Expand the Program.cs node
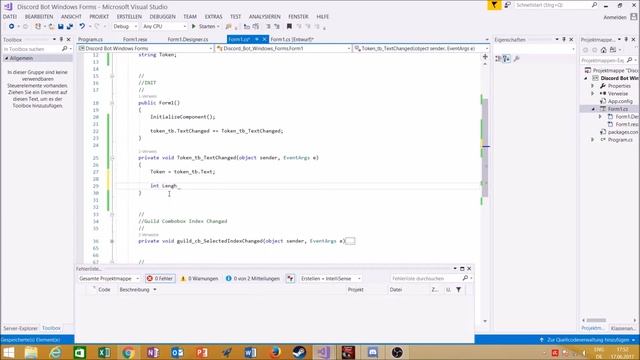640x360 pixels. tap(593, 140)
